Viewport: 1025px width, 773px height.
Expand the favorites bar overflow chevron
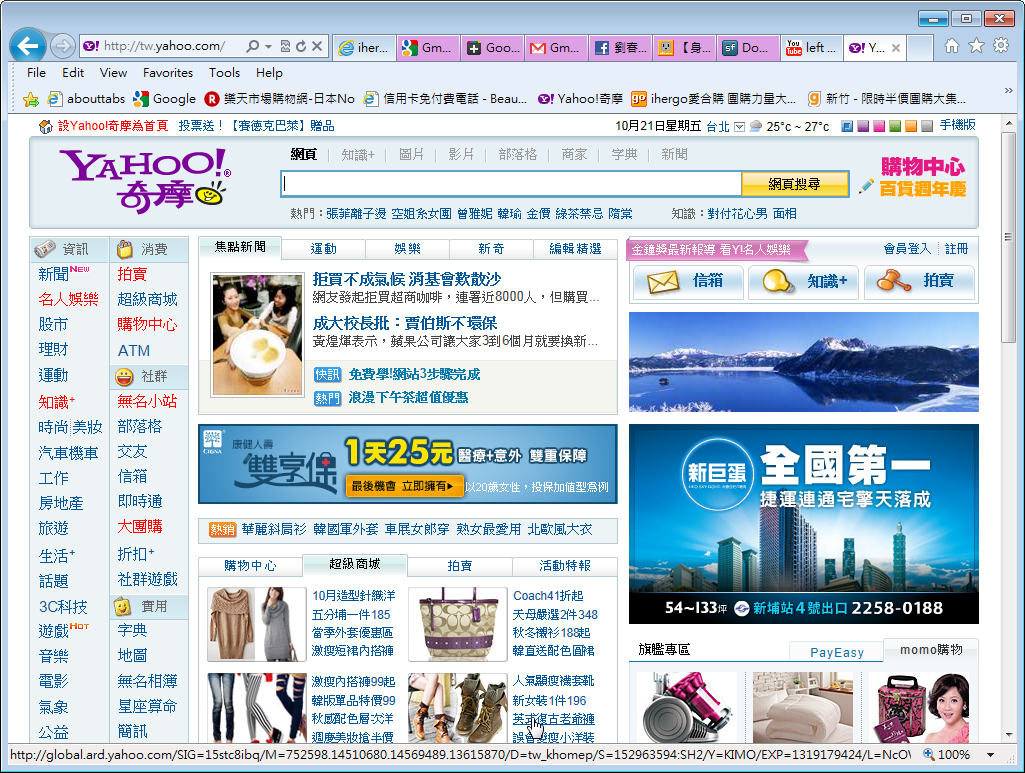[x=1009, y=91]
